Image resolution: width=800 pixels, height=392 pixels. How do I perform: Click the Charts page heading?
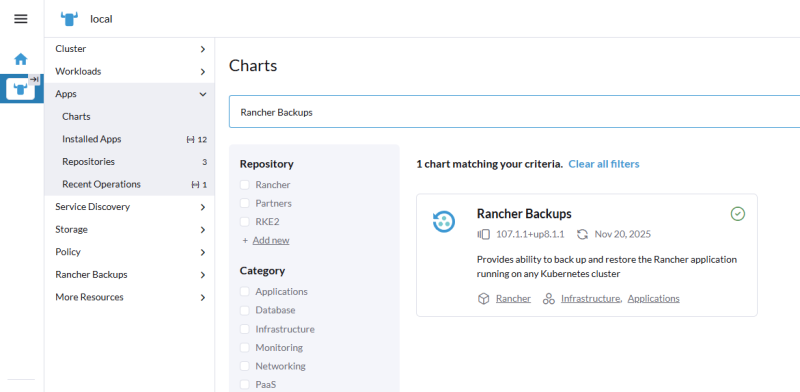pos(253,66)
